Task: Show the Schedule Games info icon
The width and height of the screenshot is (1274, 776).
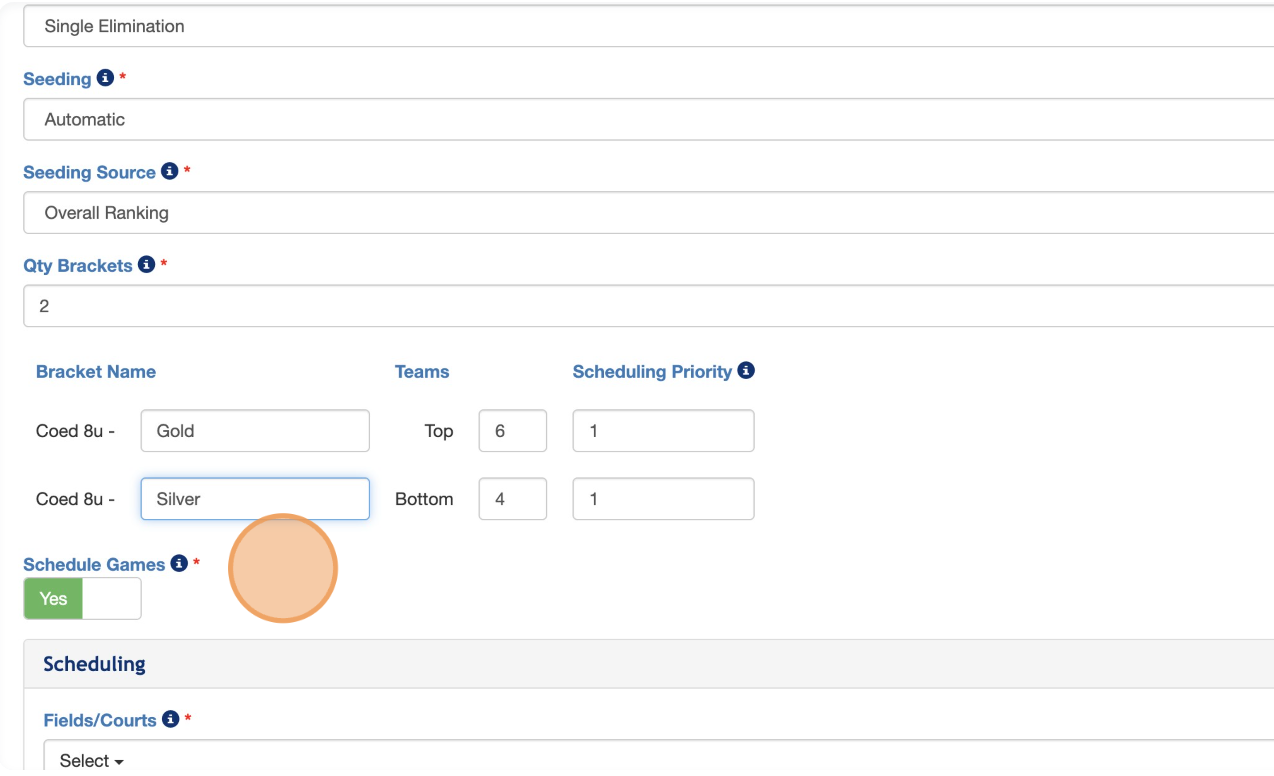Action: point(179,564)
